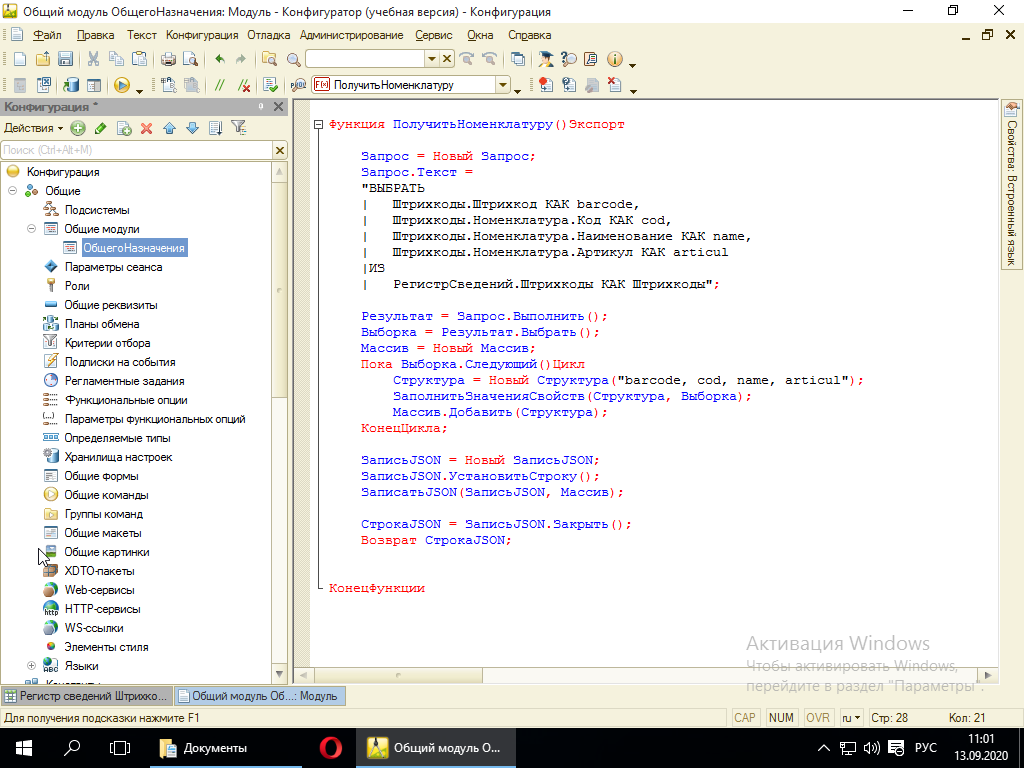Click the red X Delete icon in Configuration panel
The height and width of the screenshot is (768, 1024).
[x=146, y=128]
